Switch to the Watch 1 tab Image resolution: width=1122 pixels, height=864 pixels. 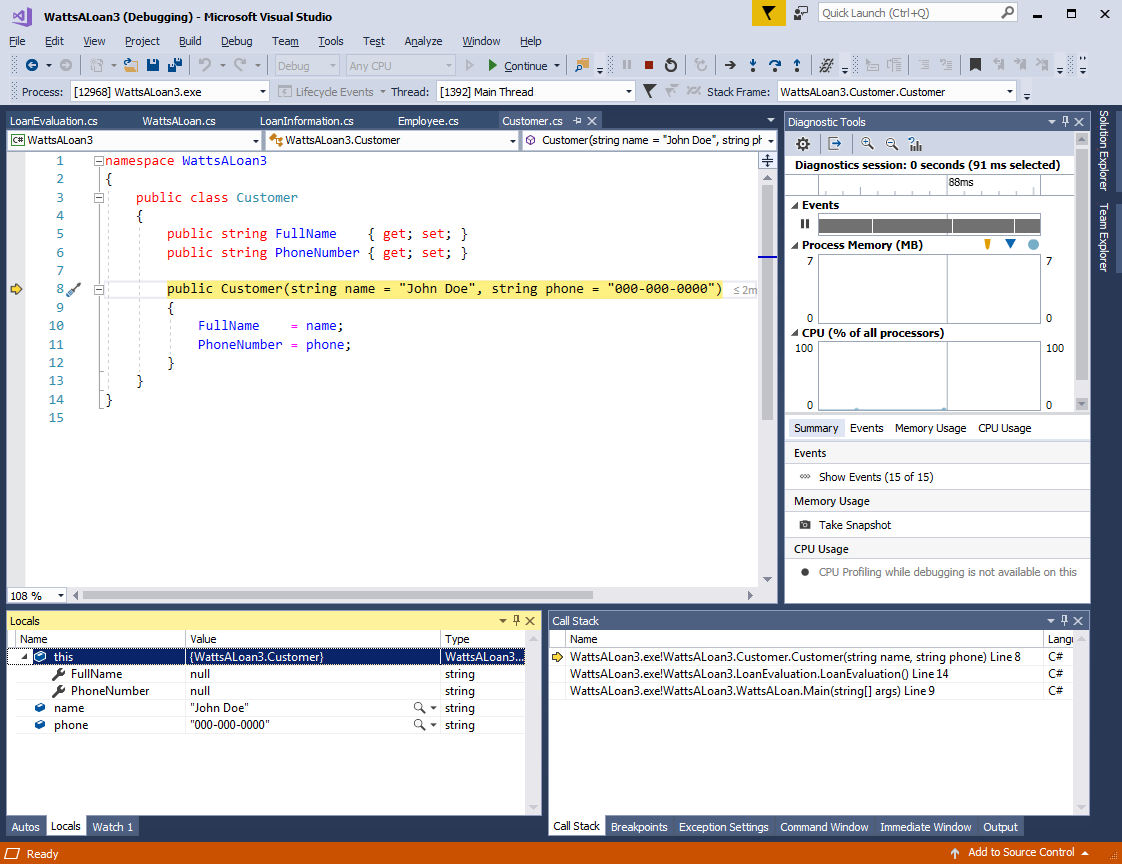pos(112,827)
